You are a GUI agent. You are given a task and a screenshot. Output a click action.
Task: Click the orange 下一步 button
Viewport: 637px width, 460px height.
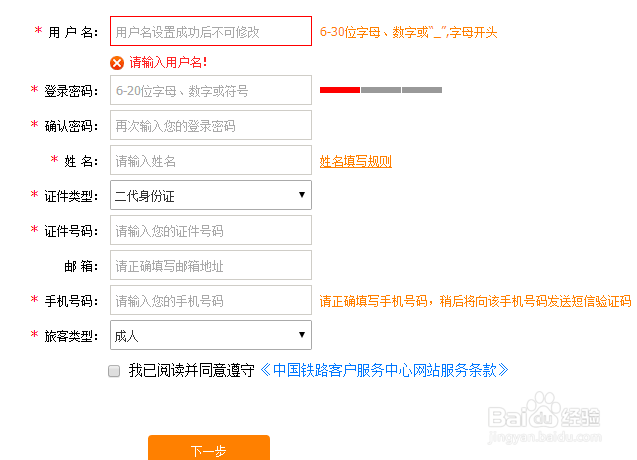[x=209, y=448]
